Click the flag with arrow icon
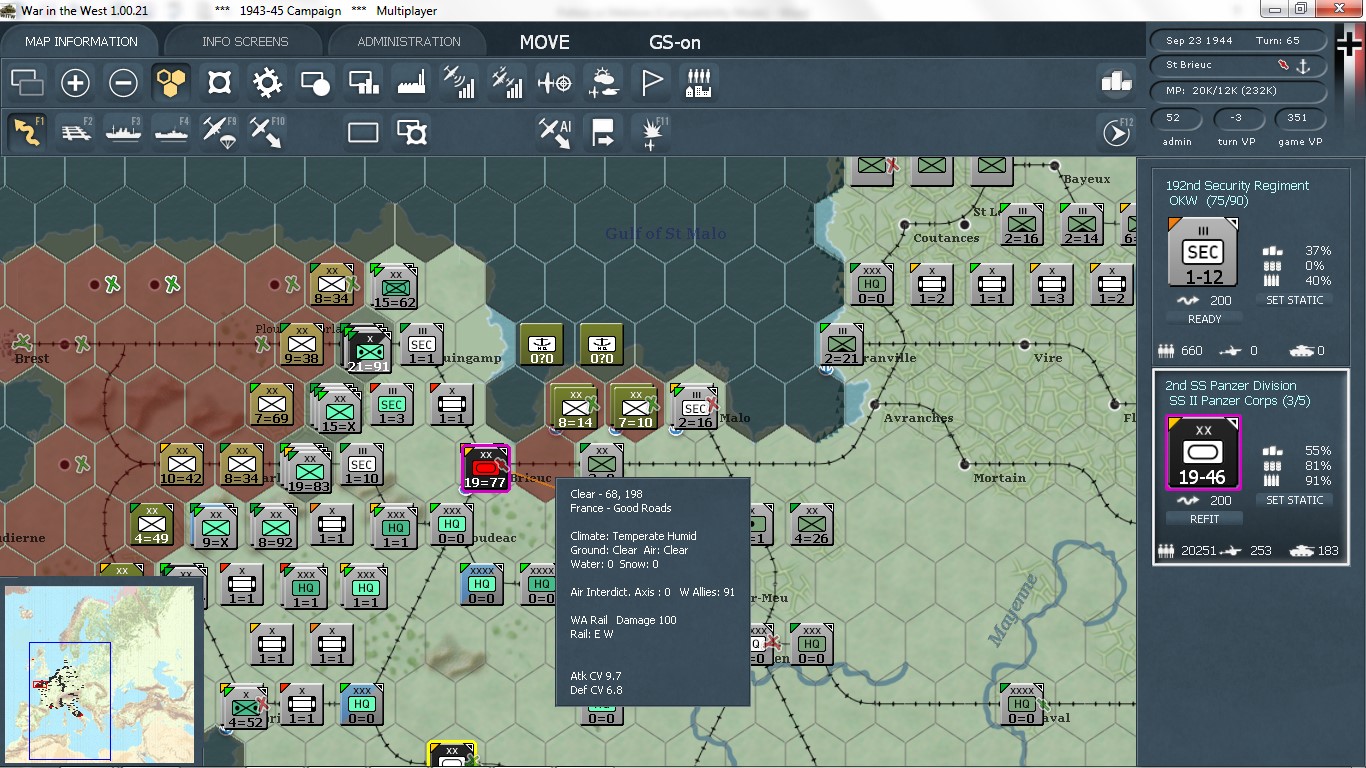 (603, 132)
